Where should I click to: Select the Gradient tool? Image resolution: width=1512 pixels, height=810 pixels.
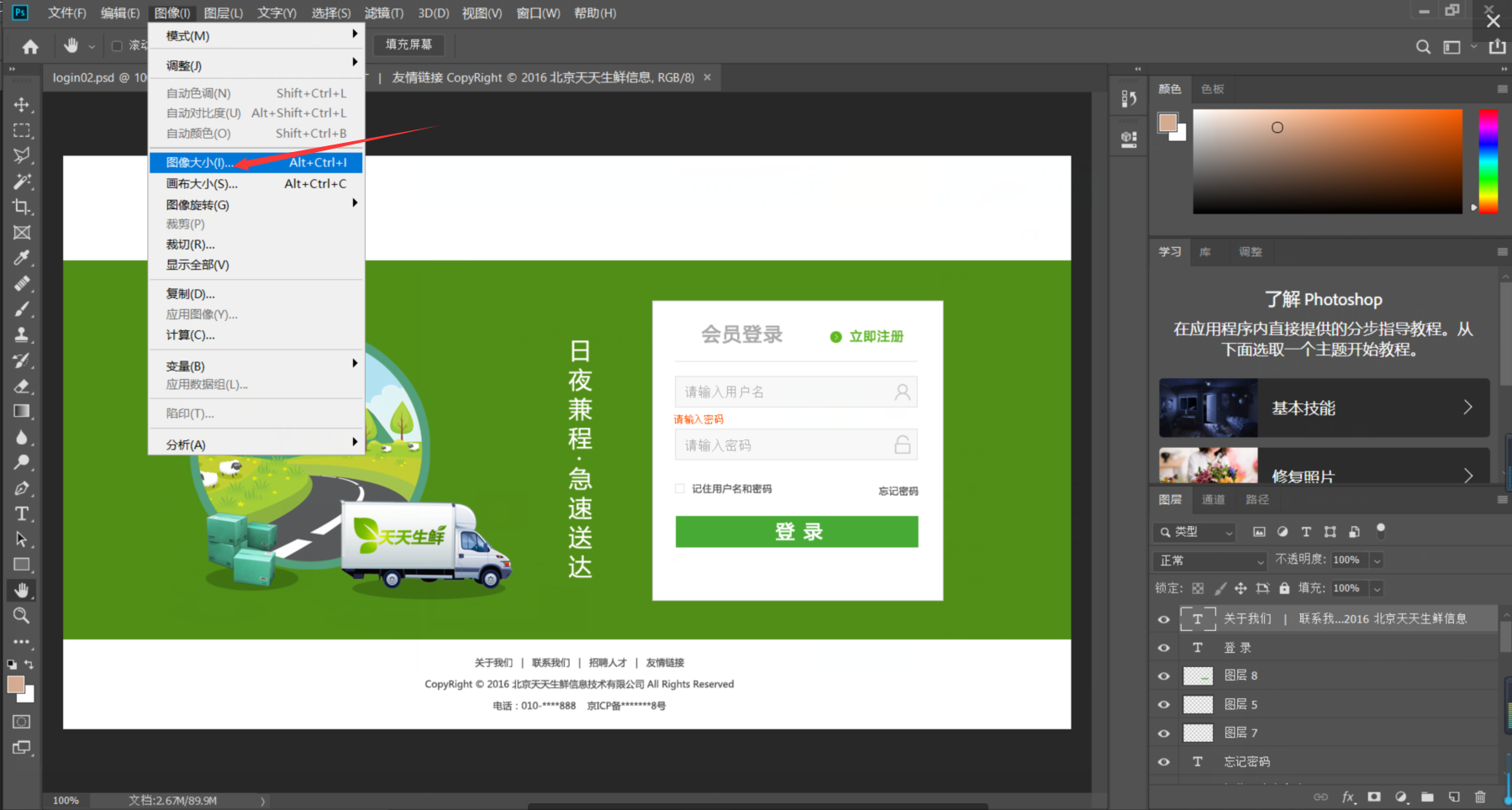coord(22,412)
